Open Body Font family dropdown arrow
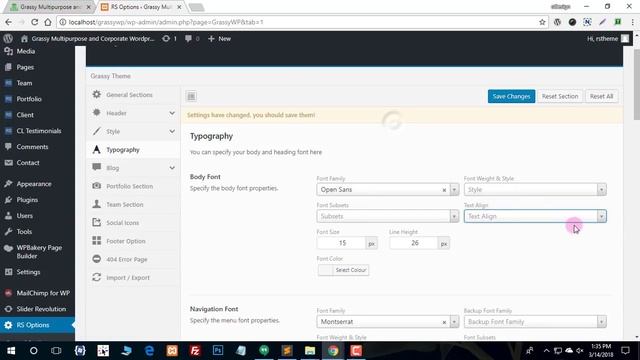The image size is (640, 360). [x=454, y=190]
